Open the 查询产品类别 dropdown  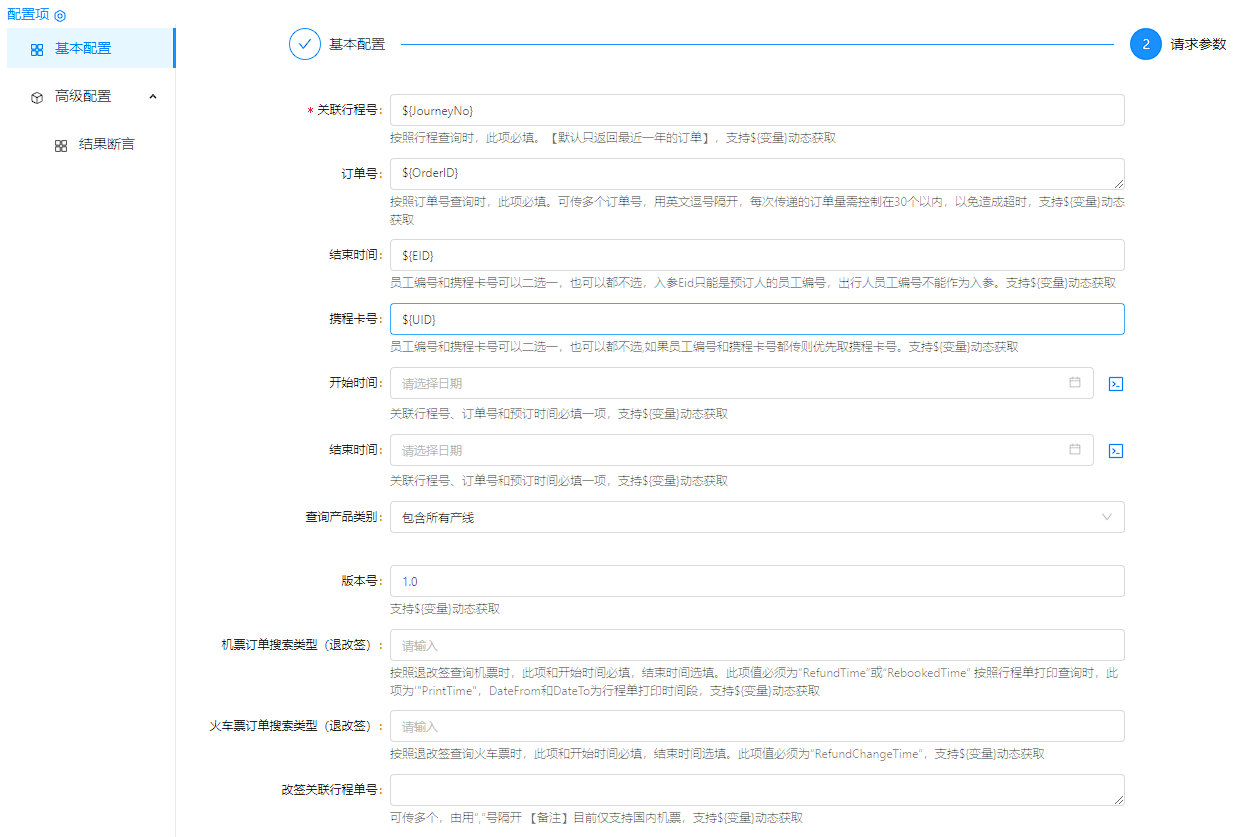point(756,517)
